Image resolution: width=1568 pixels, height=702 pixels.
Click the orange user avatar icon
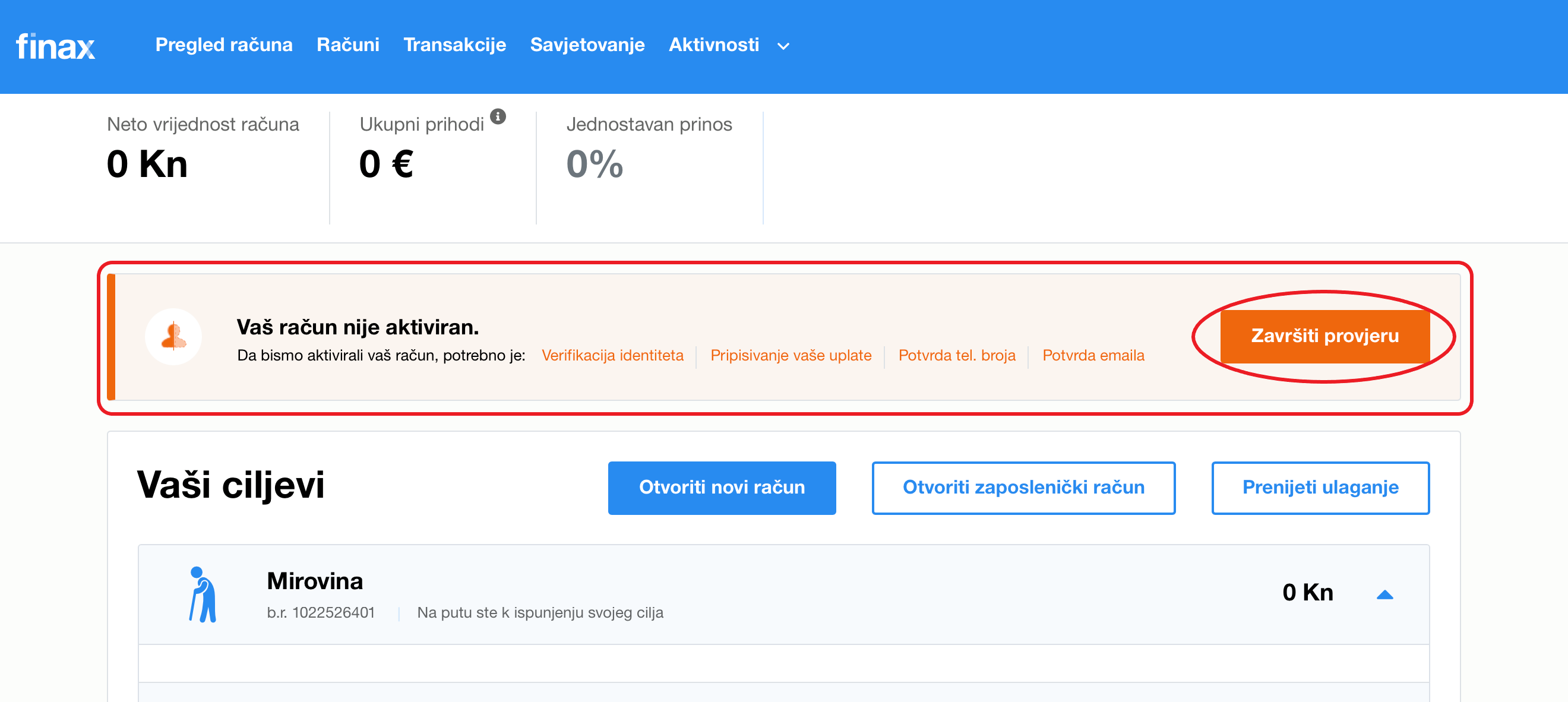pyautogui.click(x=173, y=337)
